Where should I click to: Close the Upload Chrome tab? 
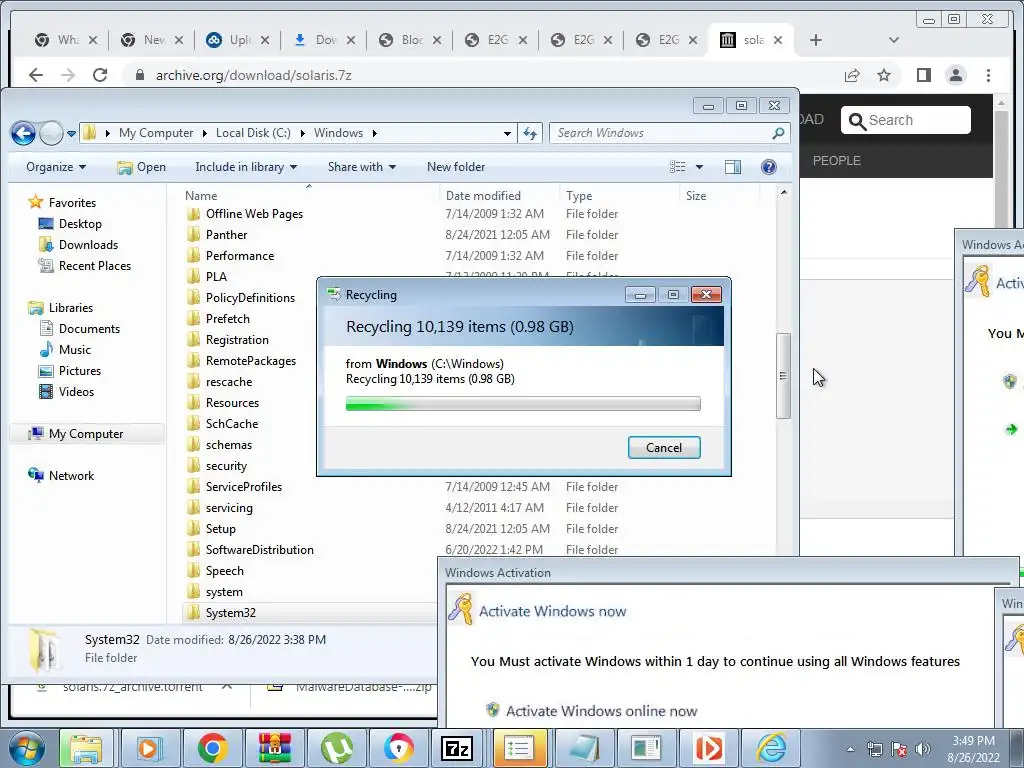click(264, 40)
